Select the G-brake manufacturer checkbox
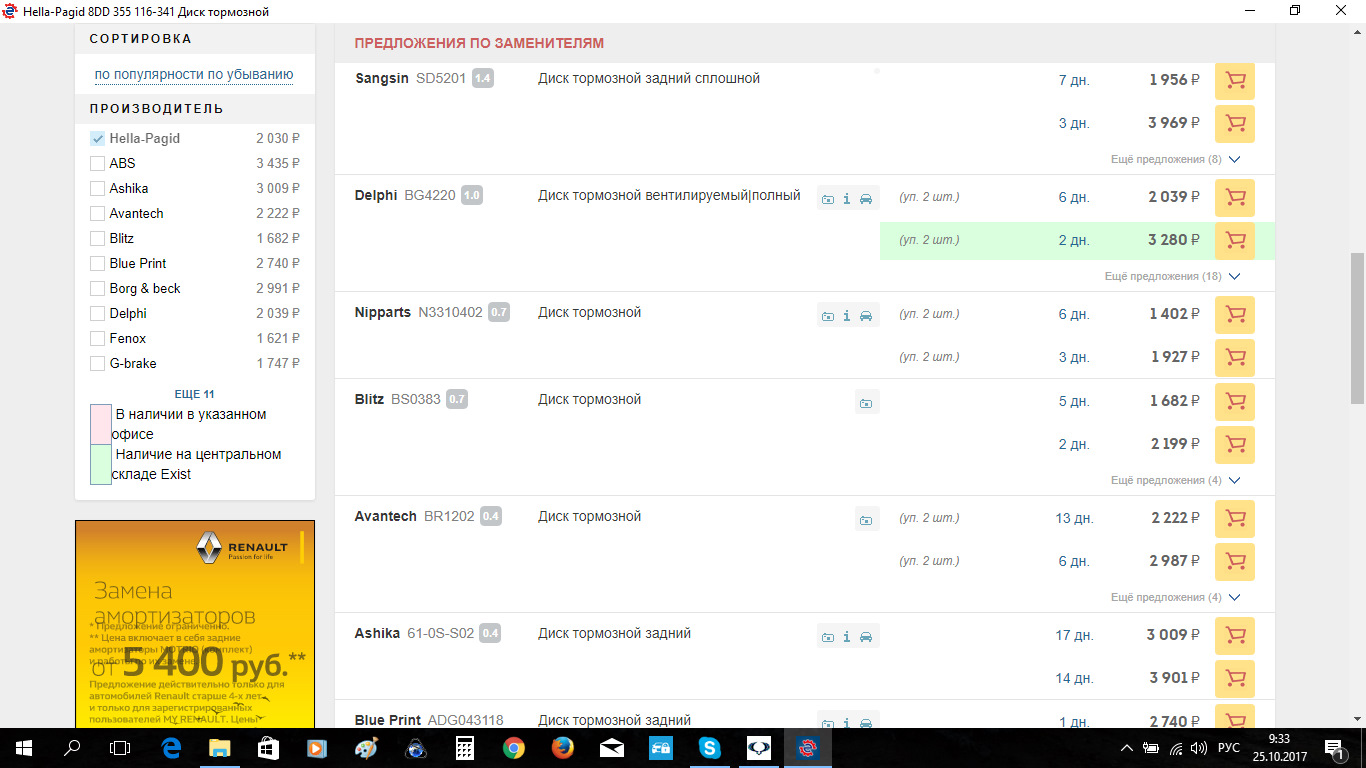1366x768 pixels. tap(97, 364)
